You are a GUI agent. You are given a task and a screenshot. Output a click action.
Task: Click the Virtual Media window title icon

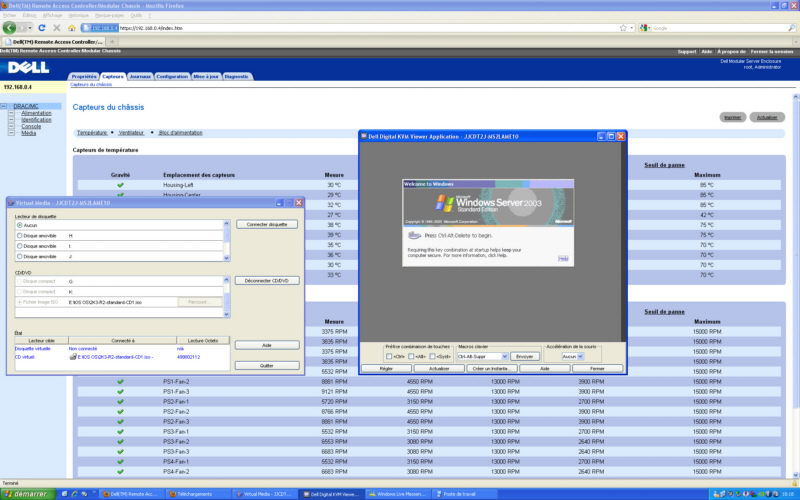[x=11, y=203]
